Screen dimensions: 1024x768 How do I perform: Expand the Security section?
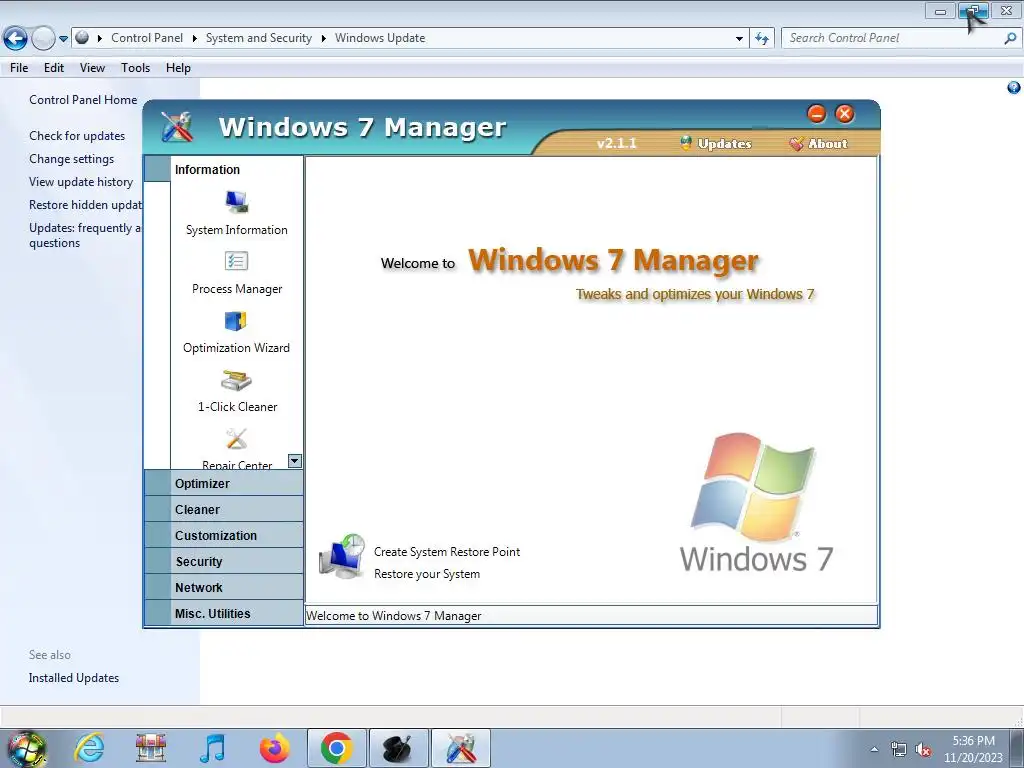223,562
